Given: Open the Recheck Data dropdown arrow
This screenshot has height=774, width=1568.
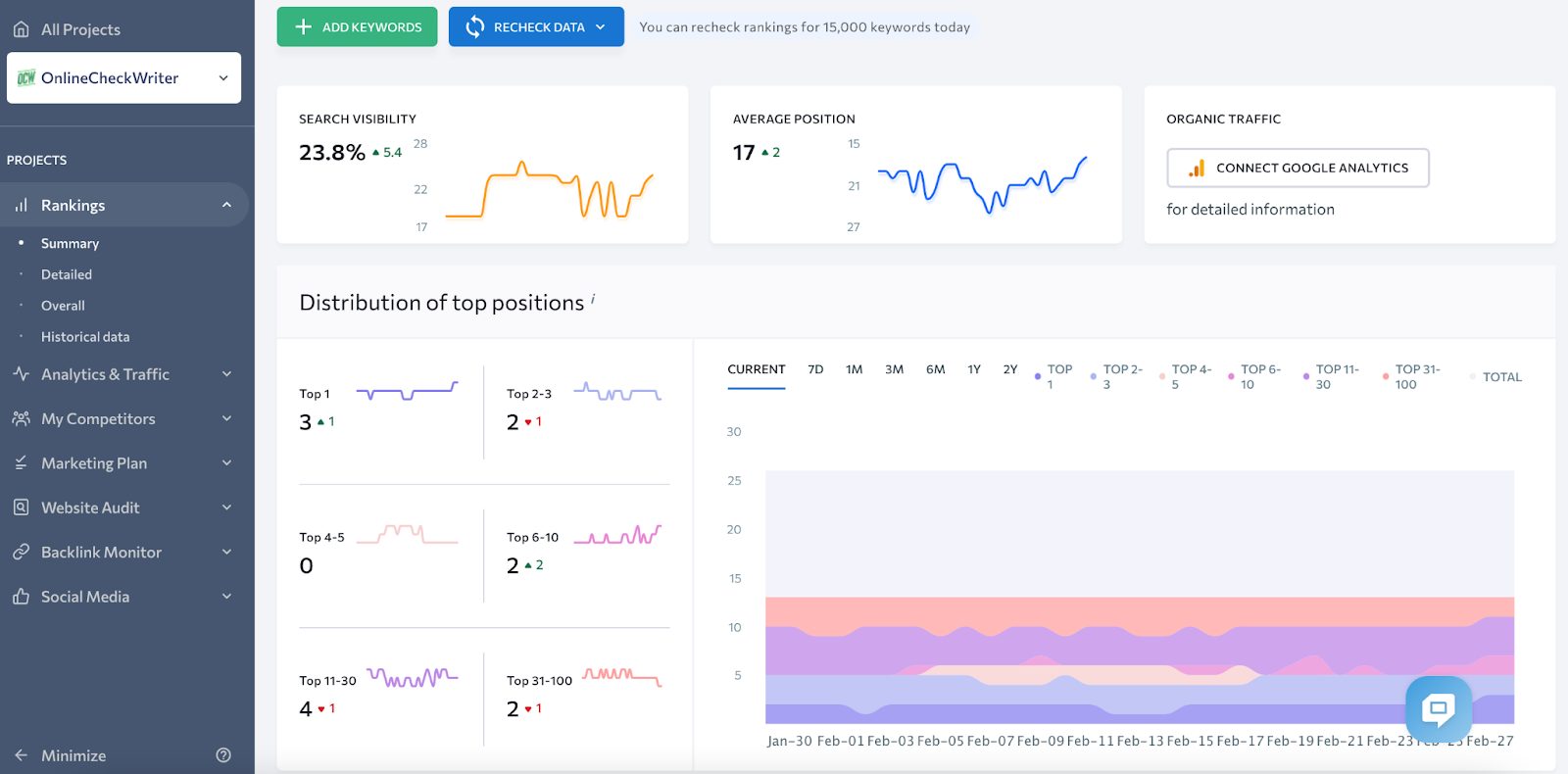Looking at the screenshot, I should tap(601, 27).
